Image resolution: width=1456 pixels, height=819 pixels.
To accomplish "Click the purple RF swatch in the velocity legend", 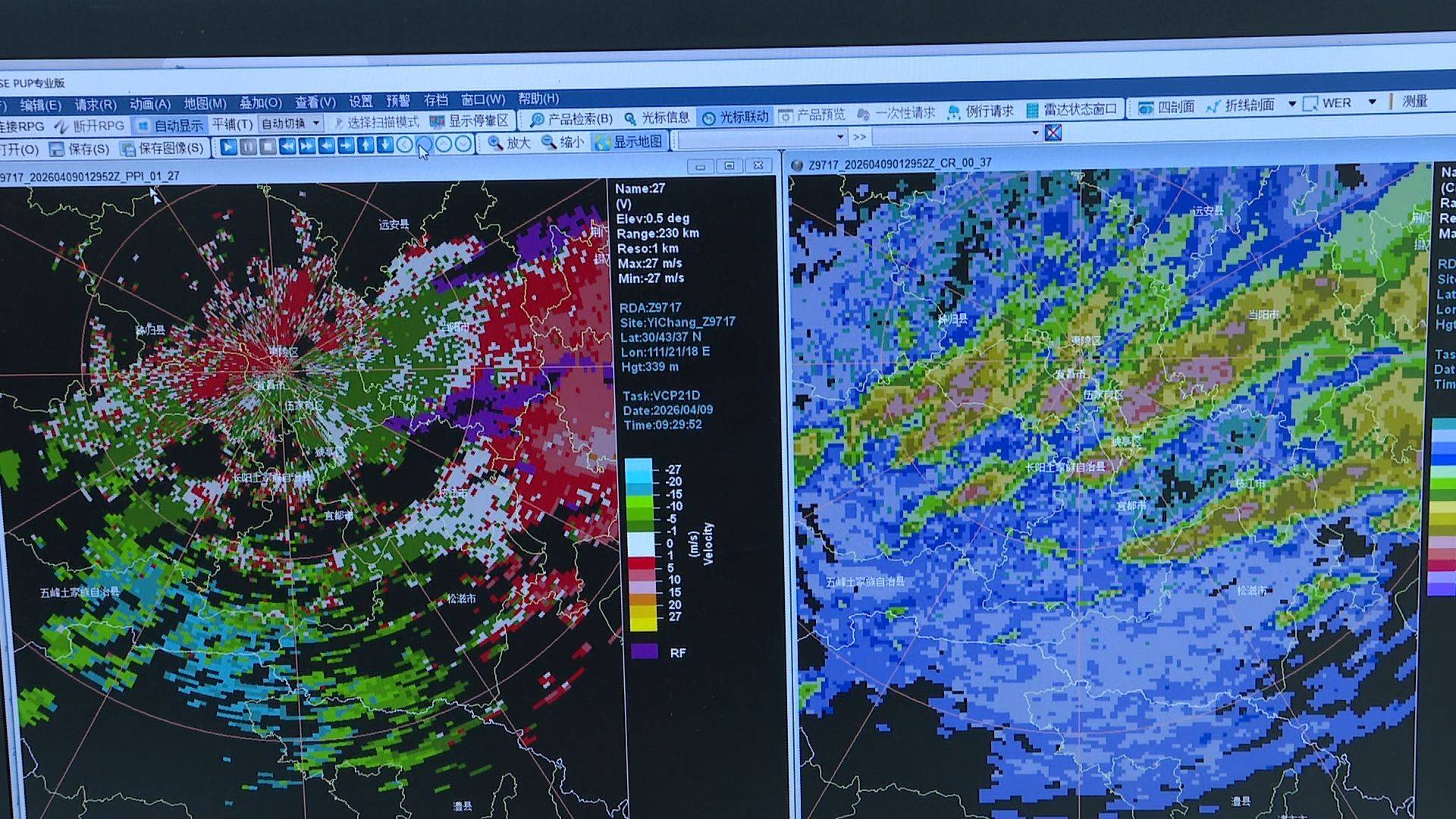I will pyautogui.click(x=645, y=651).
